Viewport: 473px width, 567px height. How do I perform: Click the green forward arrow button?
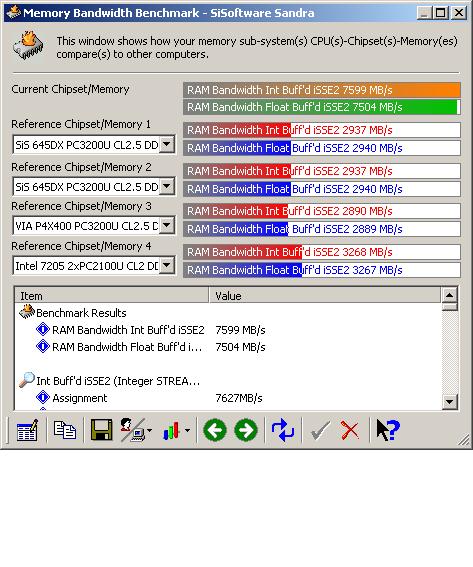(x=246, y=430)
